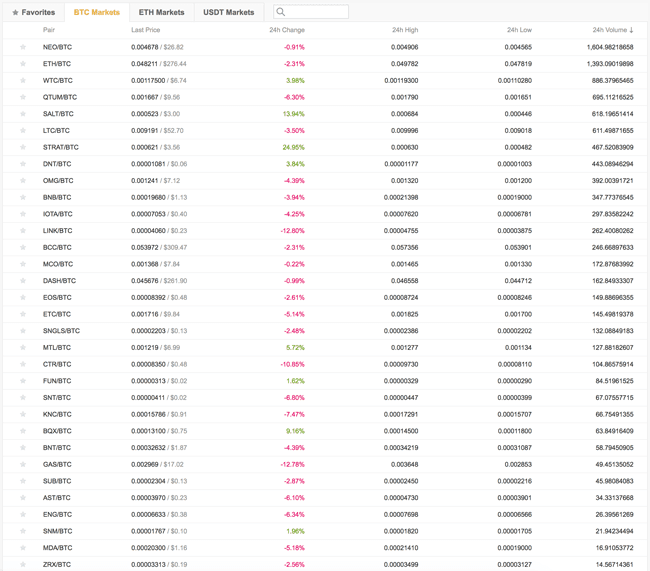Click BQX/BTC change value 9.16%
650x571 pixels.
click(295, 431)
